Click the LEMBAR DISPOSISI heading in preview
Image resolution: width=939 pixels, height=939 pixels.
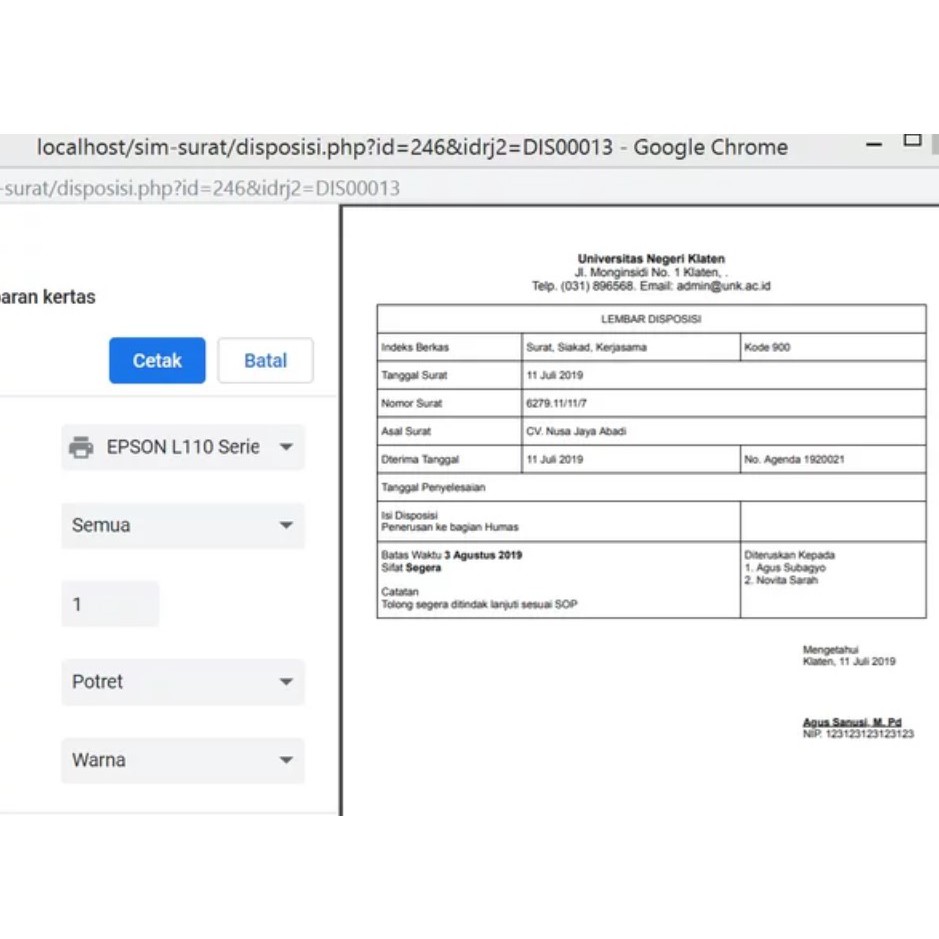[x=651, y=319]
